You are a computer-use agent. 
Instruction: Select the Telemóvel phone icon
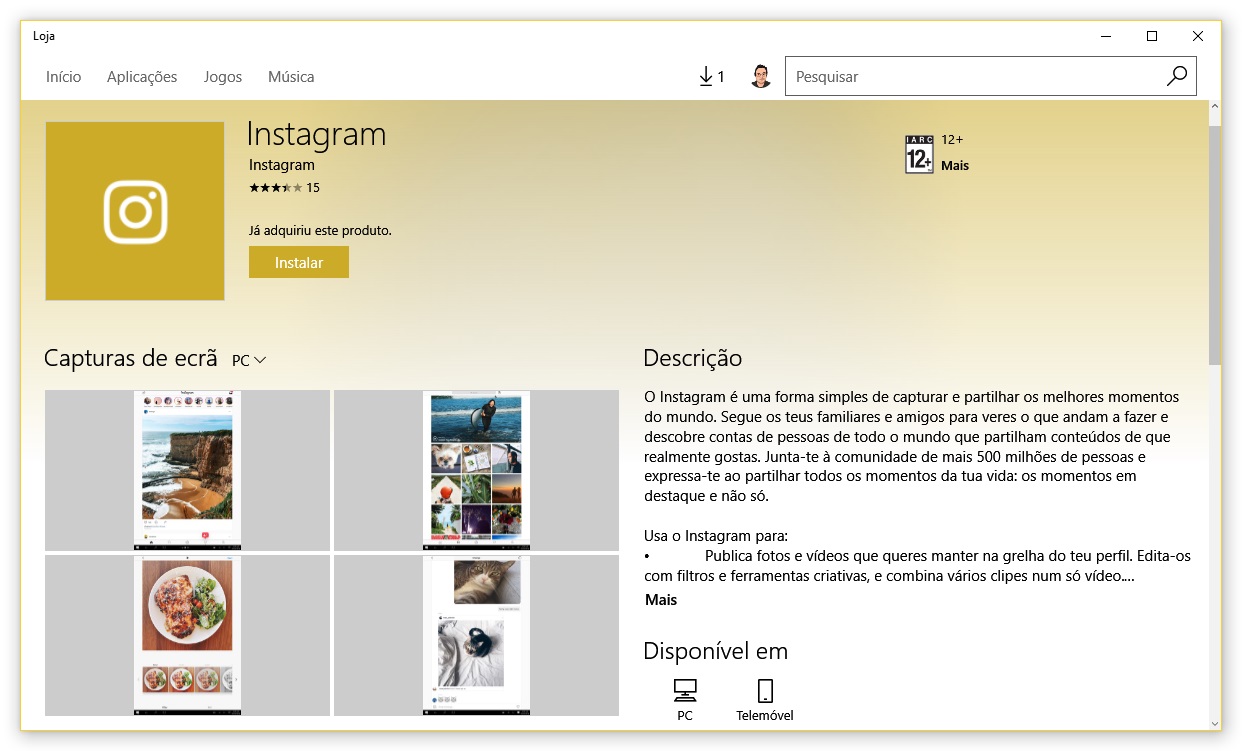point(765,690)
